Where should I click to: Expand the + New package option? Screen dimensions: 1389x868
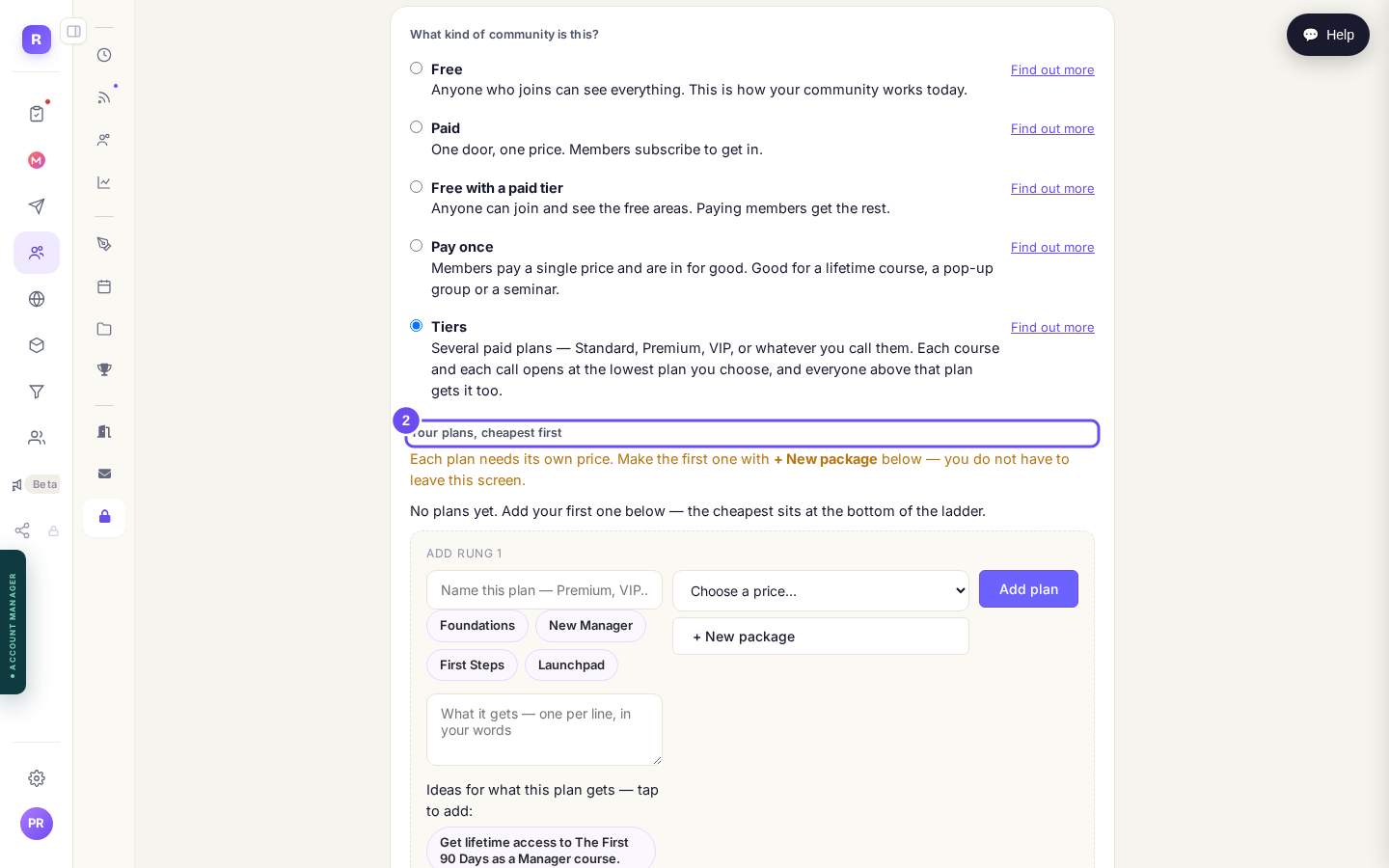[821, 637]
